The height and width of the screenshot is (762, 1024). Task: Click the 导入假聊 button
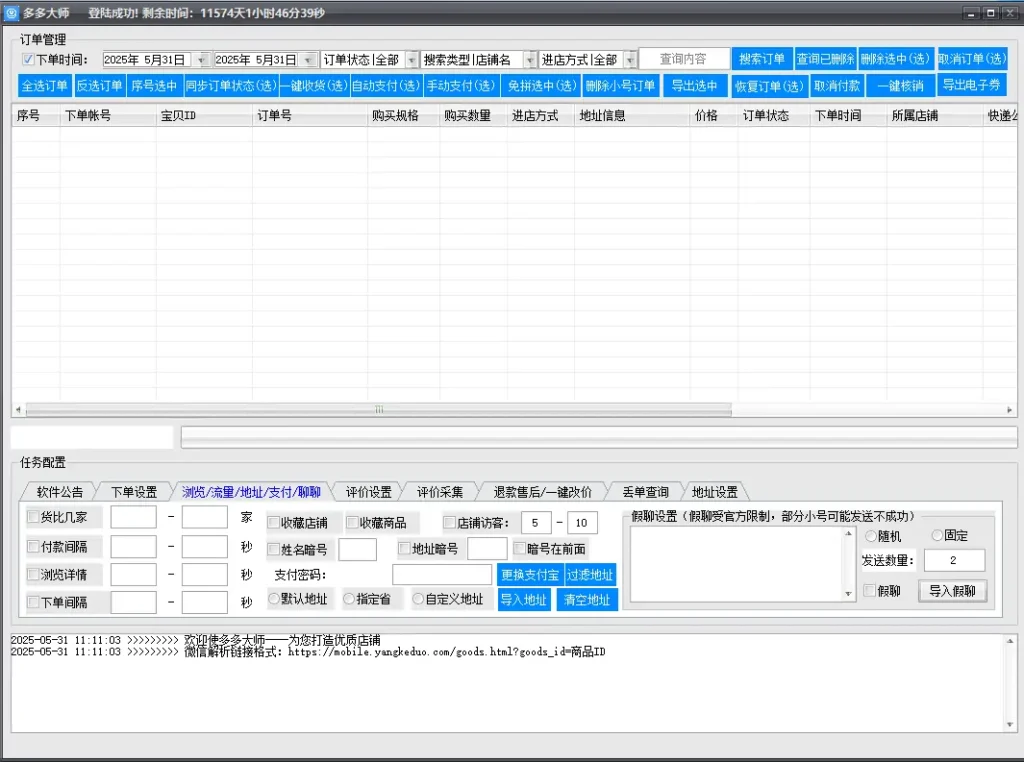tap(952, 591)
